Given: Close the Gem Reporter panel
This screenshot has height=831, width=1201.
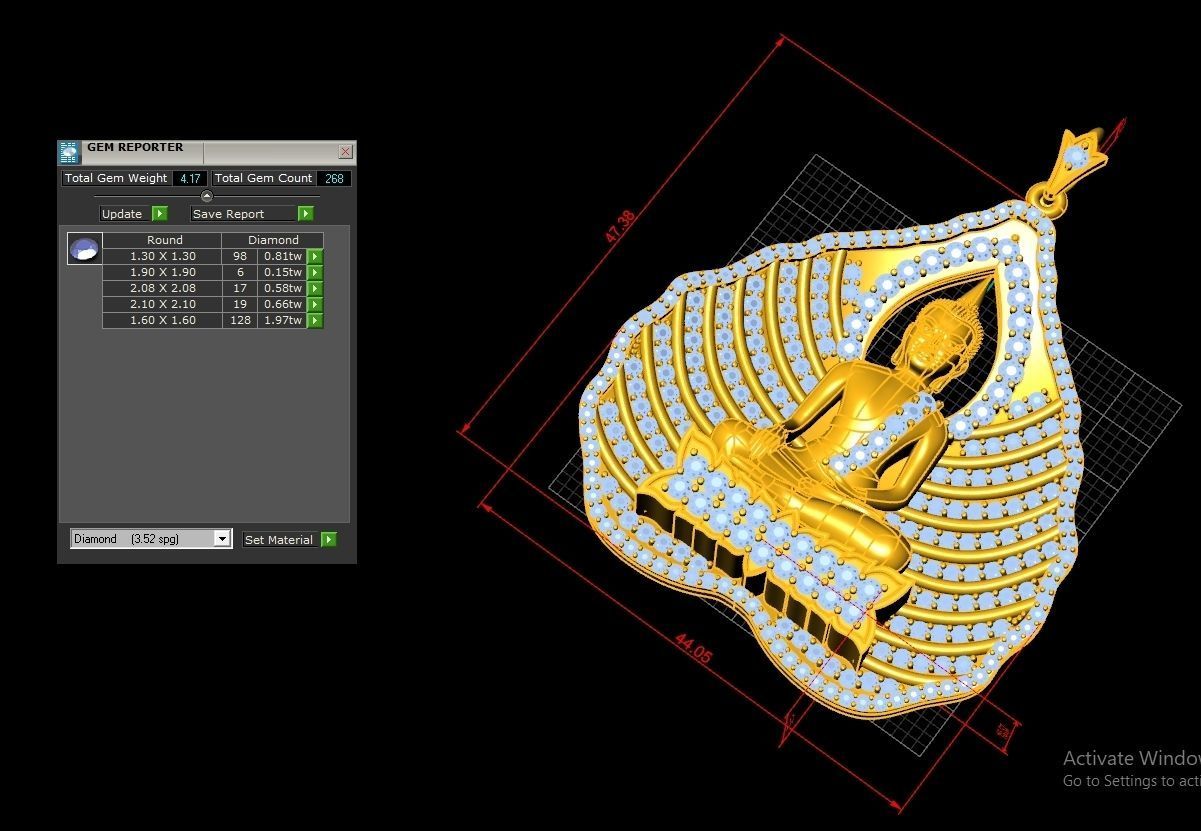Looking at the screenshot, I should 345,152.
